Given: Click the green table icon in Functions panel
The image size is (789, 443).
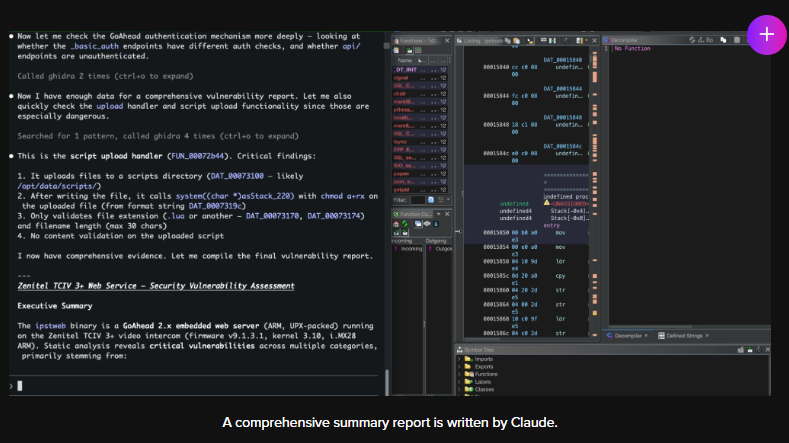Looking at the screenshot, I should (x=418, y=50).
